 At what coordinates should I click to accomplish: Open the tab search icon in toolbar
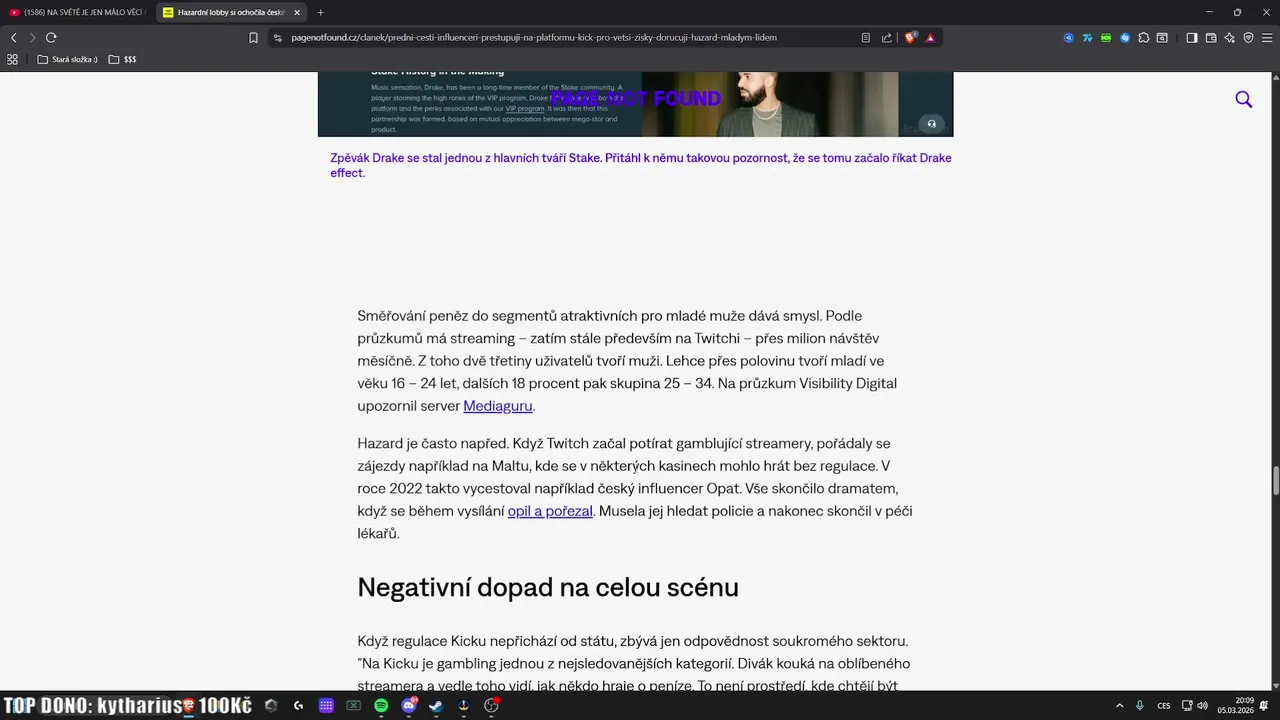coord(1162,38)
